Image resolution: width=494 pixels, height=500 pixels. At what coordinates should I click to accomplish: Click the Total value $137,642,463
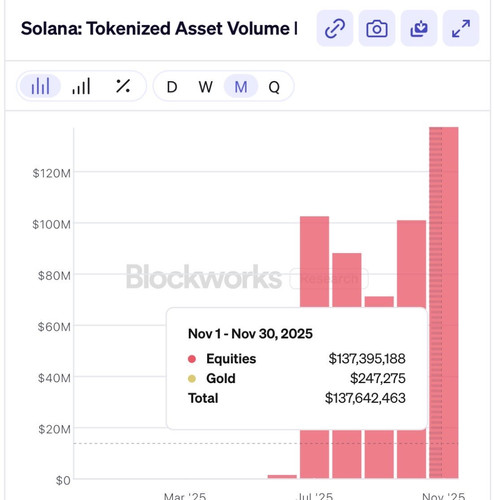pyautogui.click(x=365, y=398)
